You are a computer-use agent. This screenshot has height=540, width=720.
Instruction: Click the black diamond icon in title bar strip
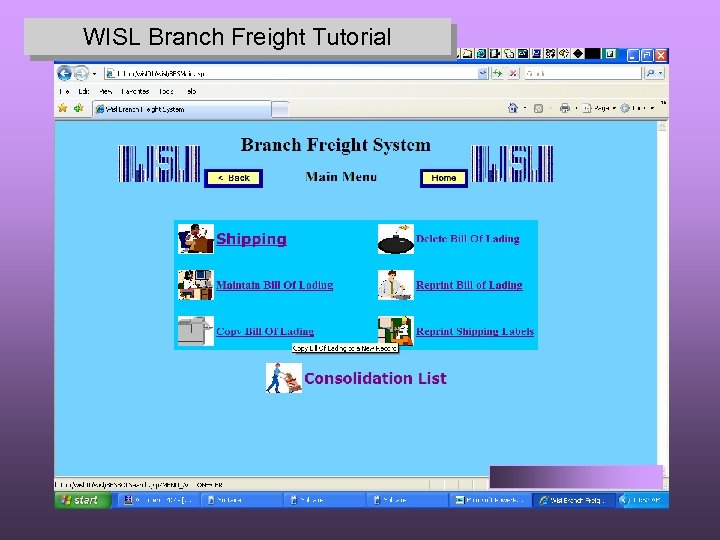579,54
